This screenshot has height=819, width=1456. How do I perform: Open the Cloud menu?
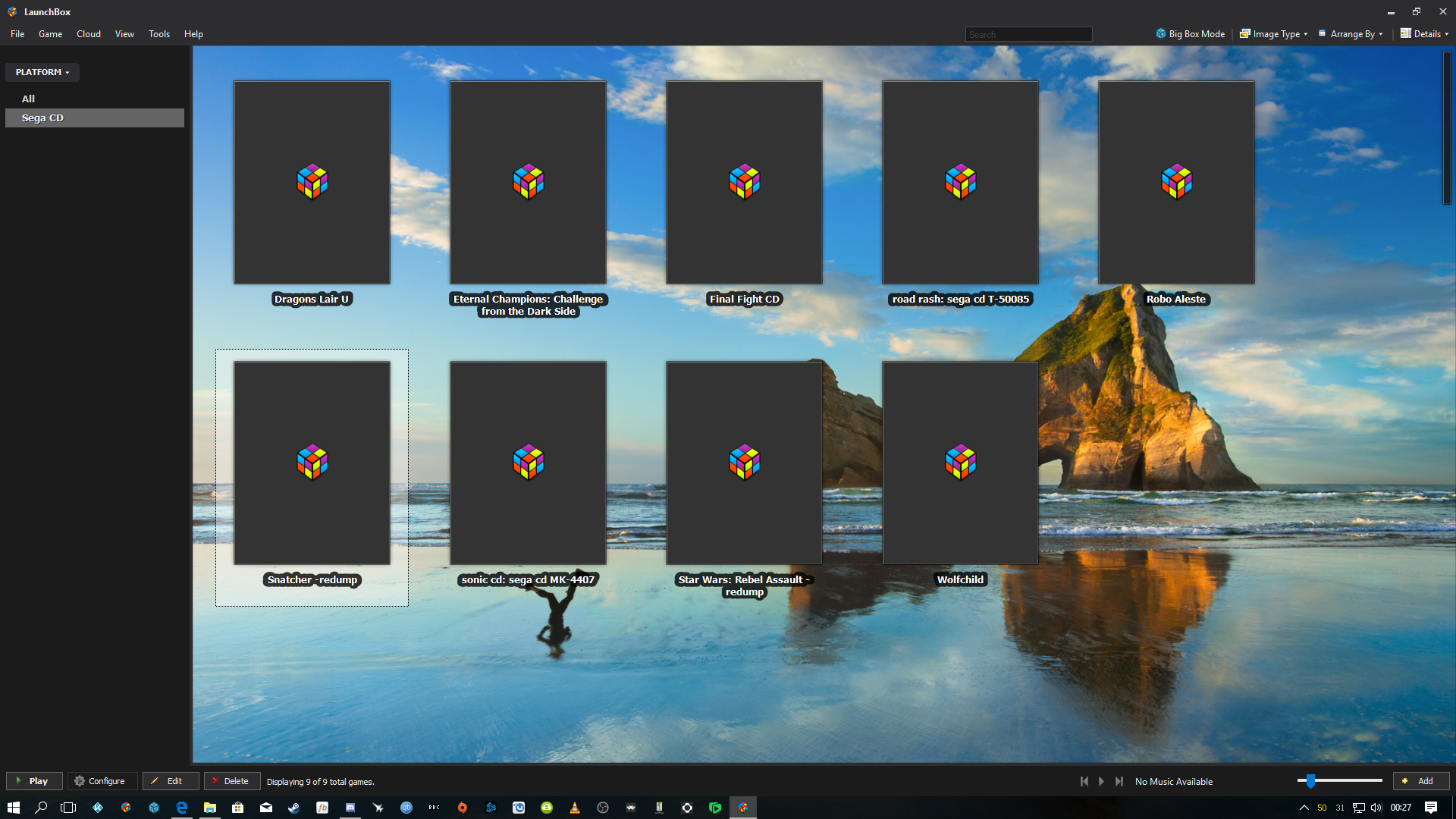(x=89, y=34)
